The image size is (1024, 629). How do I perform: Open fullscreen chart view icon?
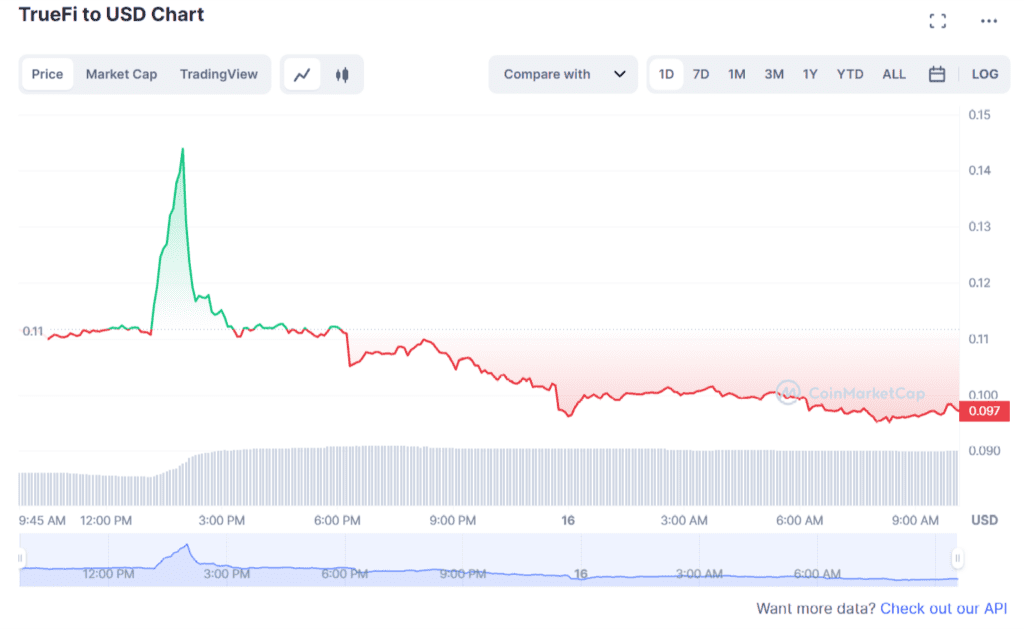(x=937, y=21)
